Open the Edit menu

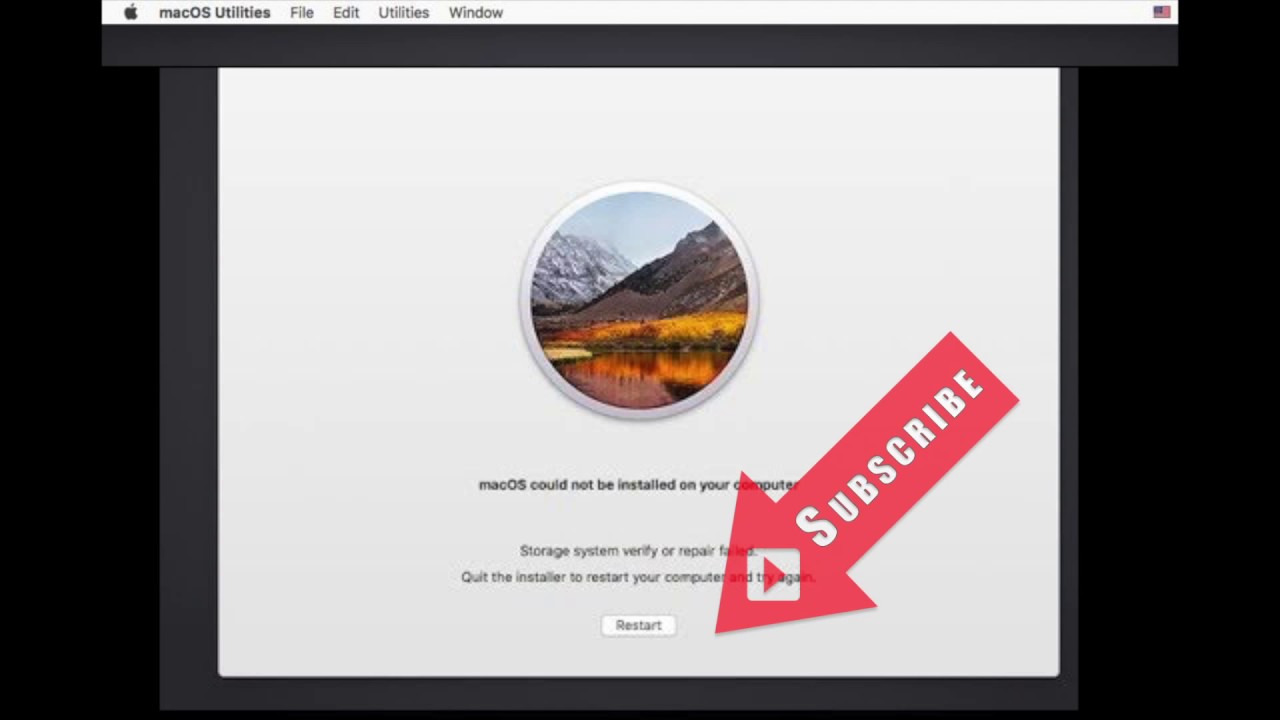click(x=346, y=12)
